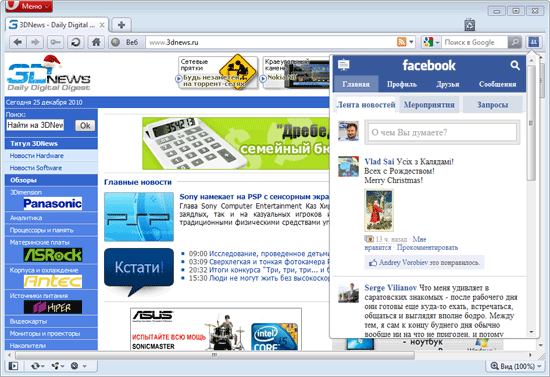Open Facebook panel search magnifier
The image size is (550, 377).
515,65
